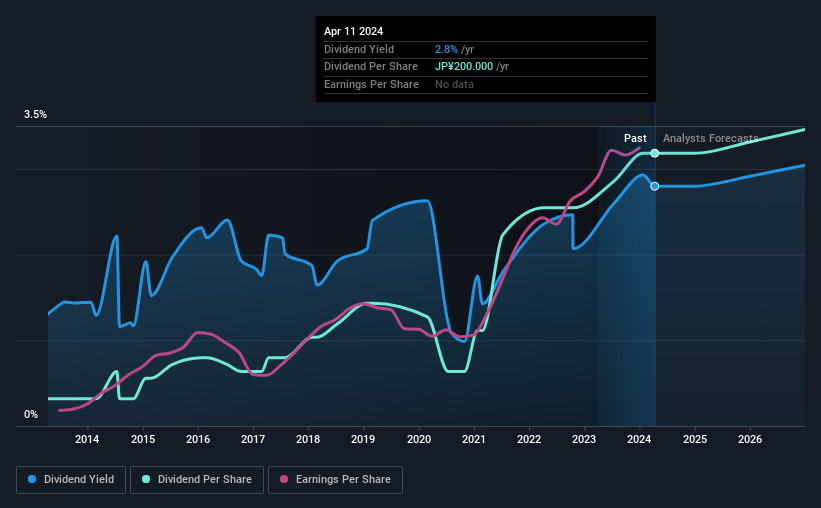Toggle the Earnings Per Share legend button
This screenshot has height=508, width=821.
coord(336,480)
